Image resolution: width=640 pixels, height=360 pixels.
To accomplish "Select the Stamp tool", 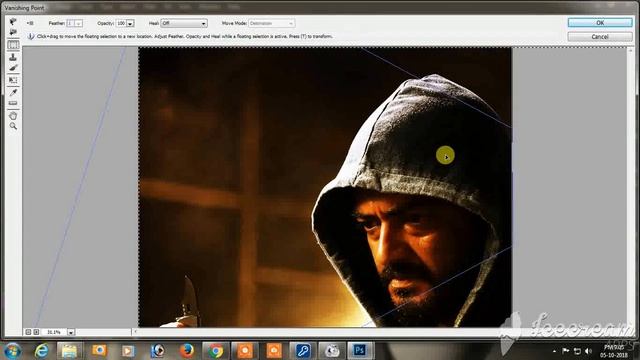I will click(x=13, y=57).
